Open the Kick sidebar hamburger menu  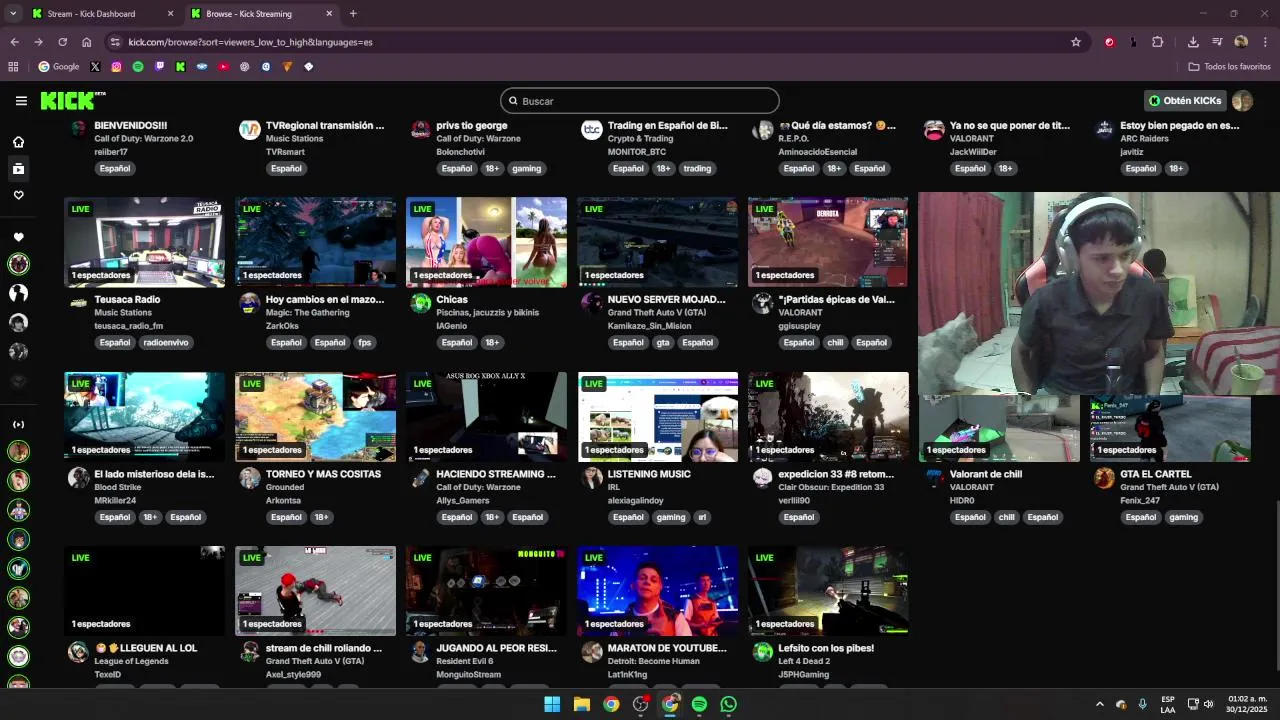[21, 100]
